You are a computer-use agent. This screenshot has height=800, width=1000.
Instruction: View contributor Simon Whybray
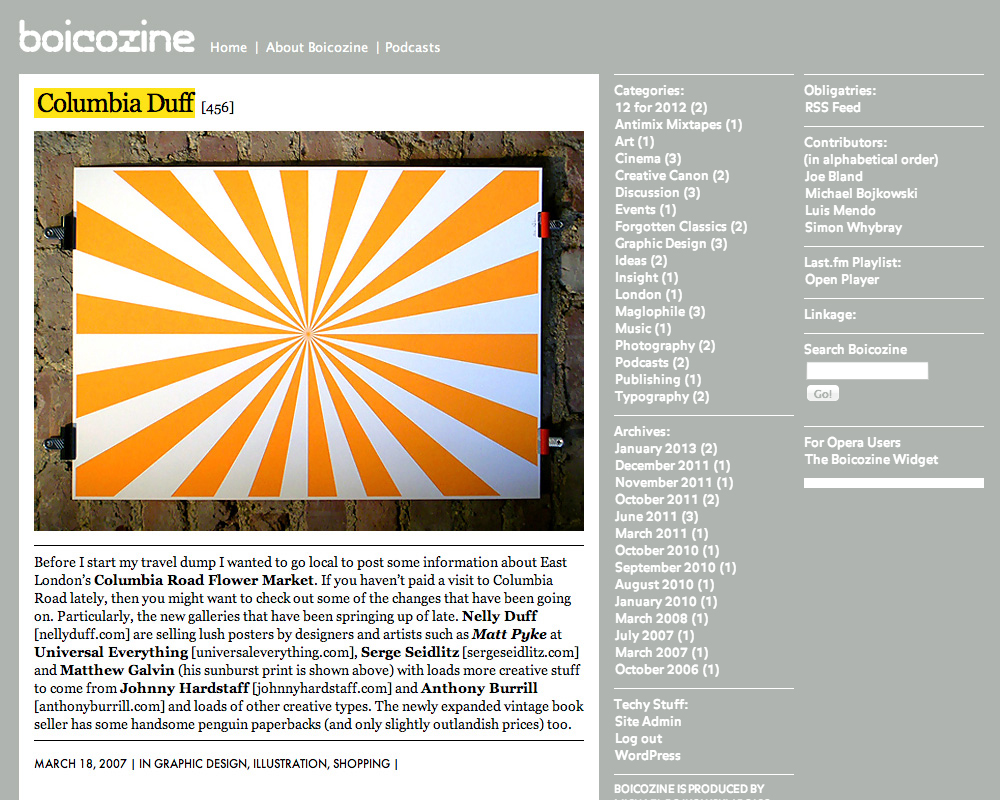click(x=853, y=228)
